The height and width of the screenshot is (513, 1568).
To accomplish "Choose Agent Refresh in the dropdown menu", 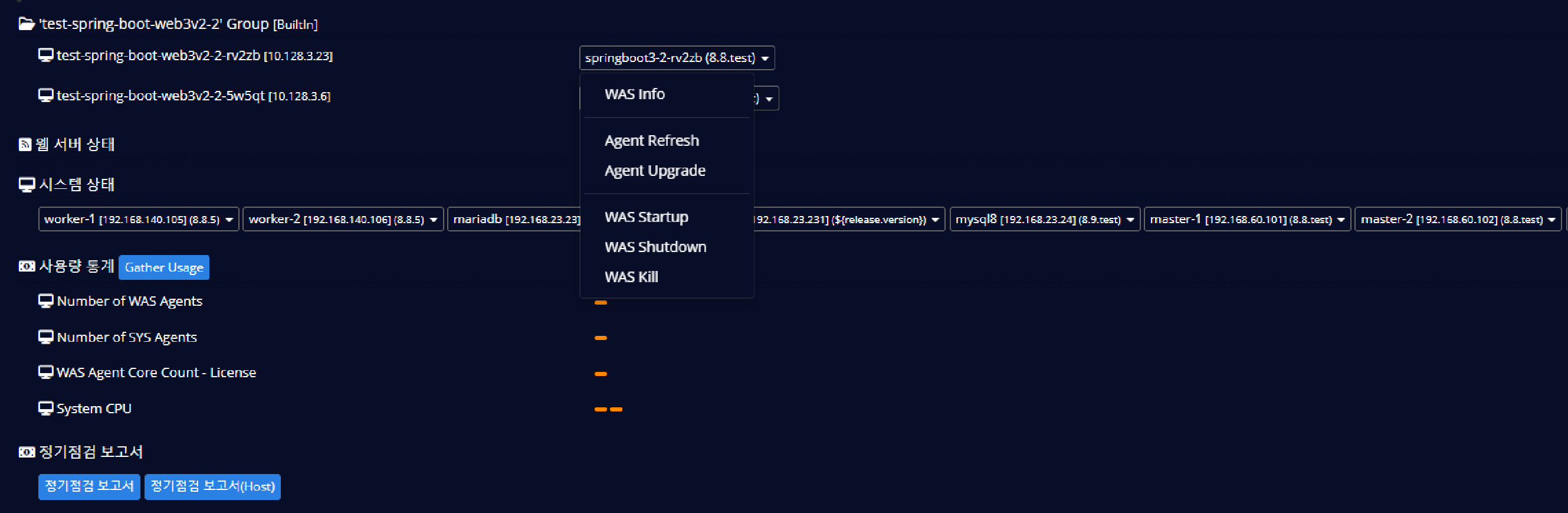I will click(651, 140).
